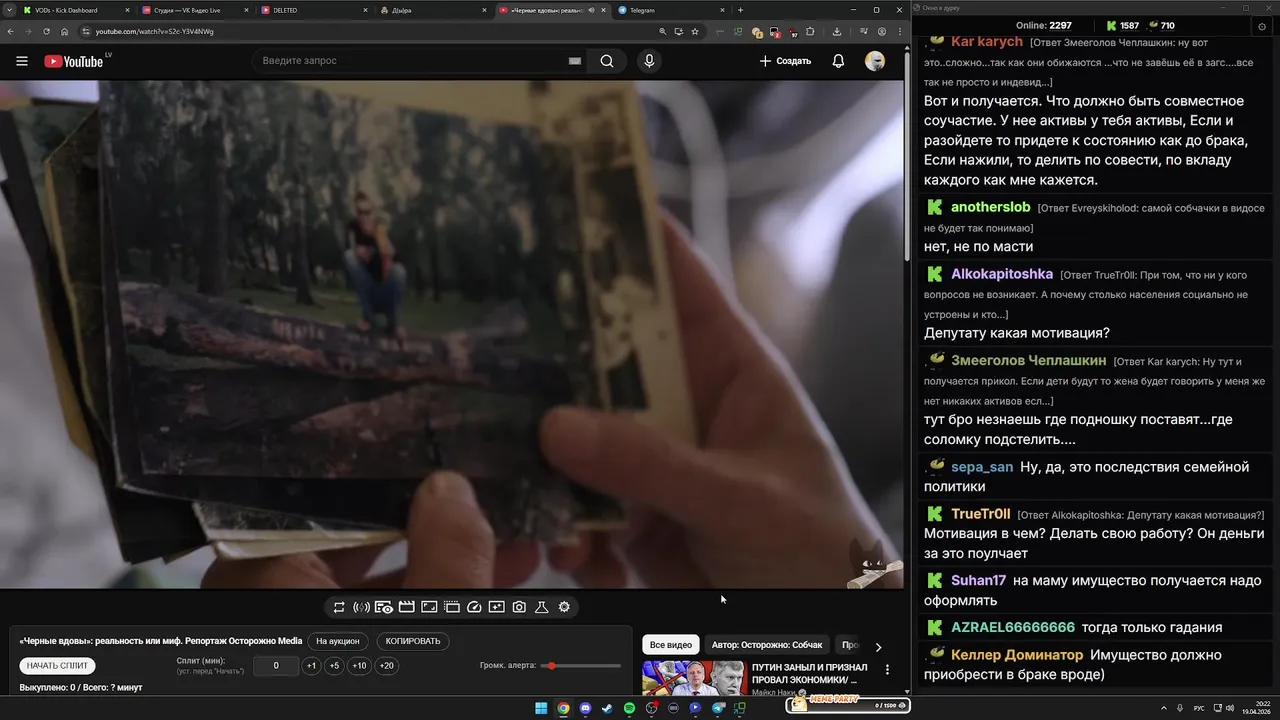Click the Создать button
This screenshot has width=1280, height=720.
click(785, 61)
